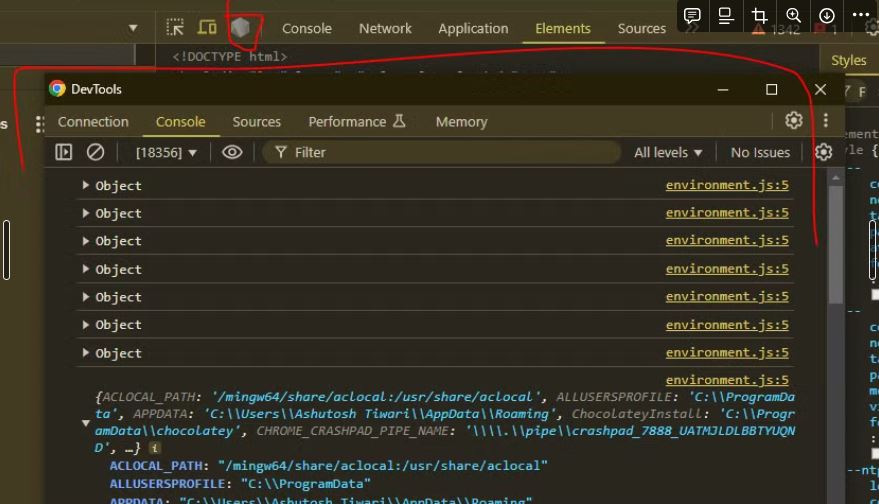Open environment.js:5 link in first row

(727, 185)
